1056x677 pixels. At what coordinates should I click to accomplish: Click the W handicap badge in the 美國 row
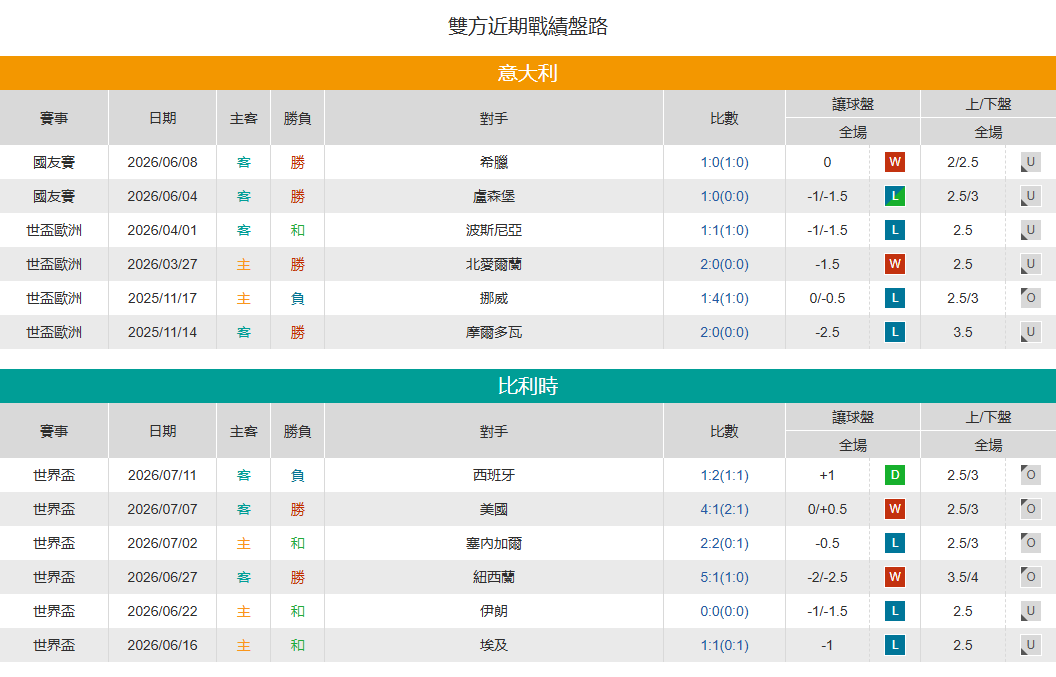tap(894, 509)
